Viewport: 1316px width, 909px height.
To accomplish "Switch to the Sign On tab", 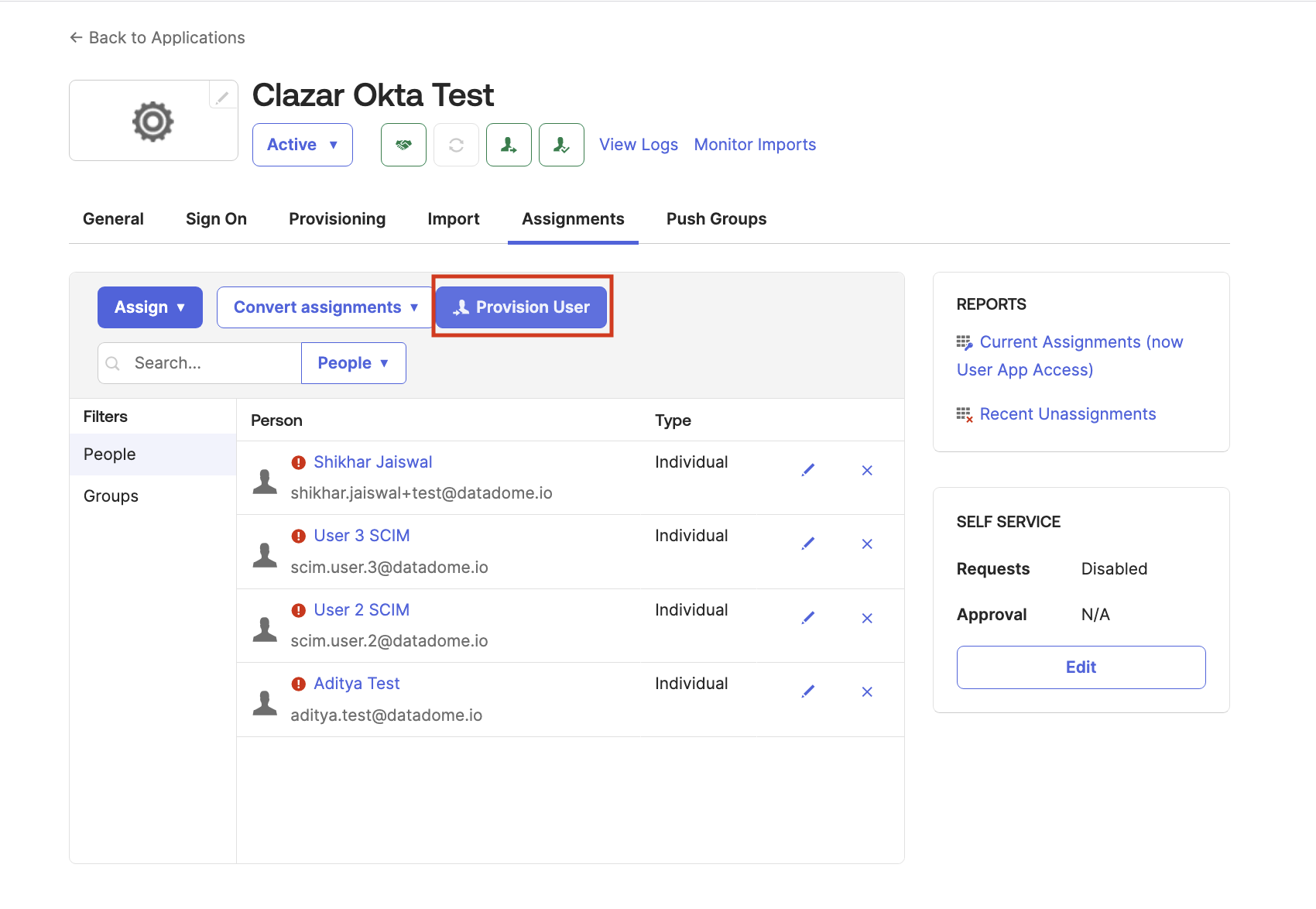I will click(x=217, y=219).
